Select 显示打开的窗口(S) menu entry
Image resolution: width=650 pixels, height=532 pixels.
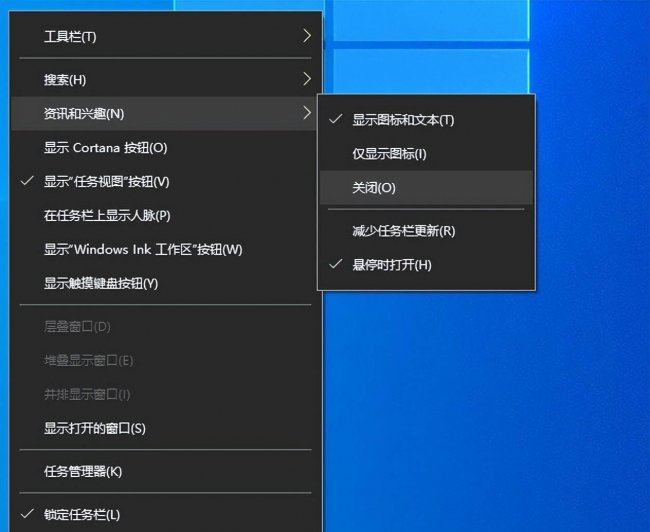[x=165, y=428]
